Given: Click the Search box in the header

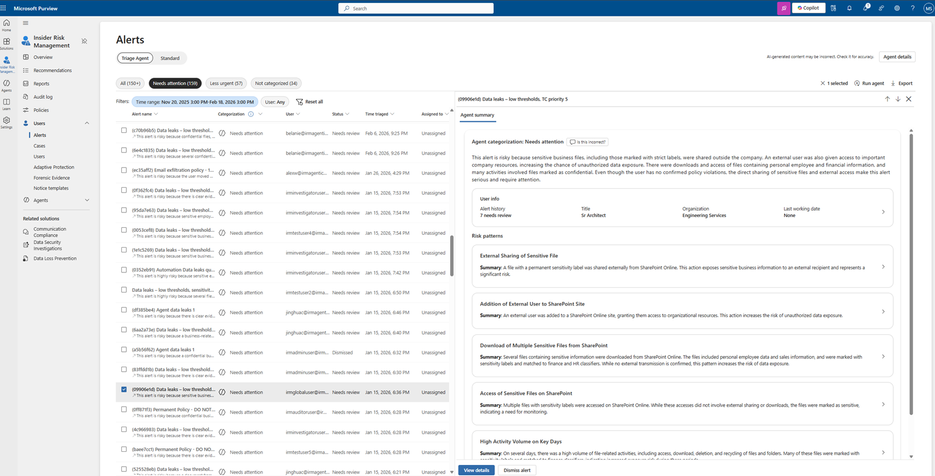Looking at the screenshot, I should coord(416,8).
